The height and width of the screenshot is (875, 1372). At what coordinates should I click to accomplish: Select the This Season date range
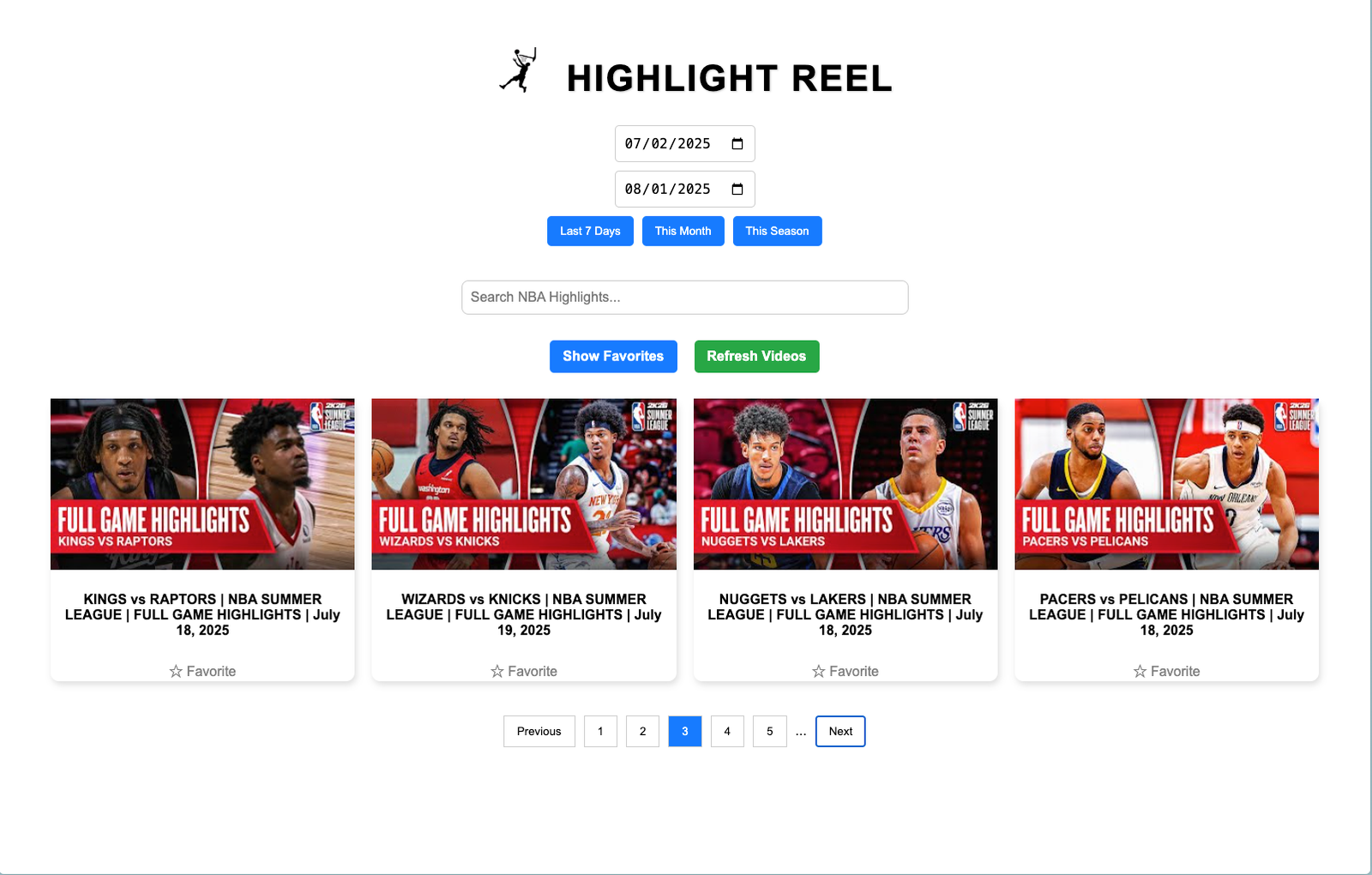(x=777, y=232)
